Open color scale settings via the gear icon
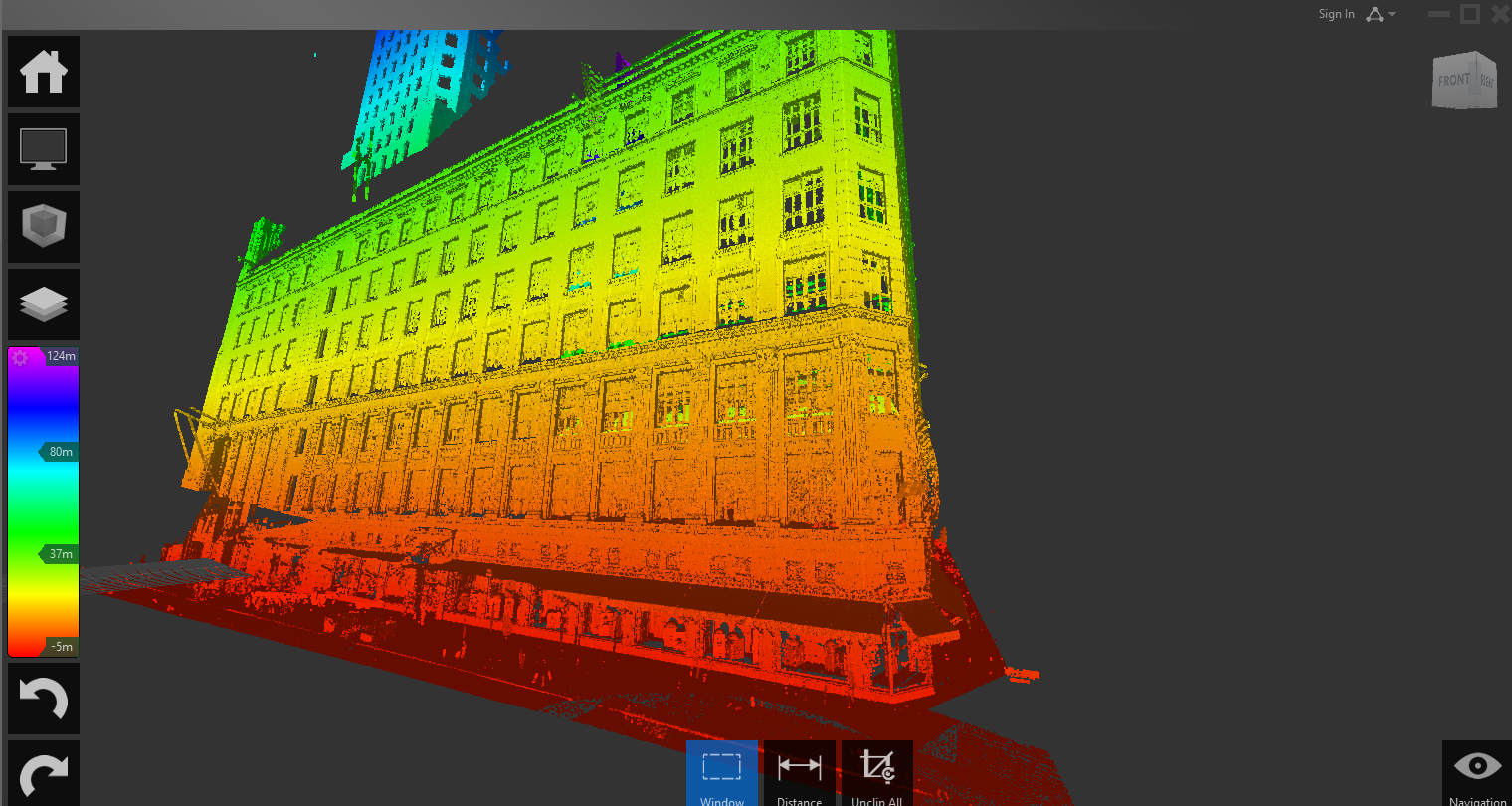Viewport: 1512px width, 806px height. [22, 356]
